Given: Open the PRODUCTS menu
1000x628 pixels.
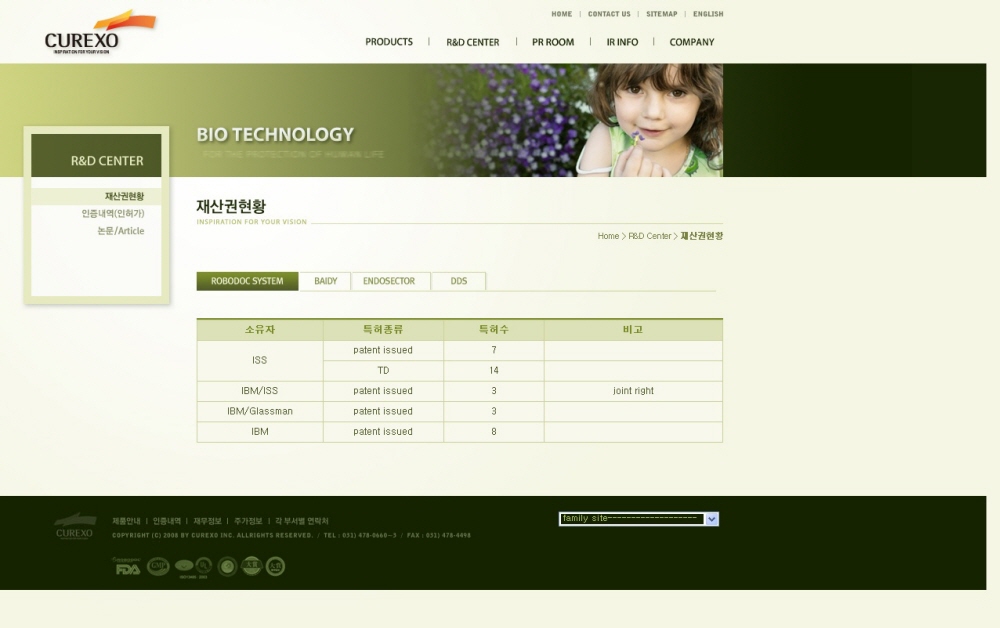Looking at the screenshot, I should [389, 42].
